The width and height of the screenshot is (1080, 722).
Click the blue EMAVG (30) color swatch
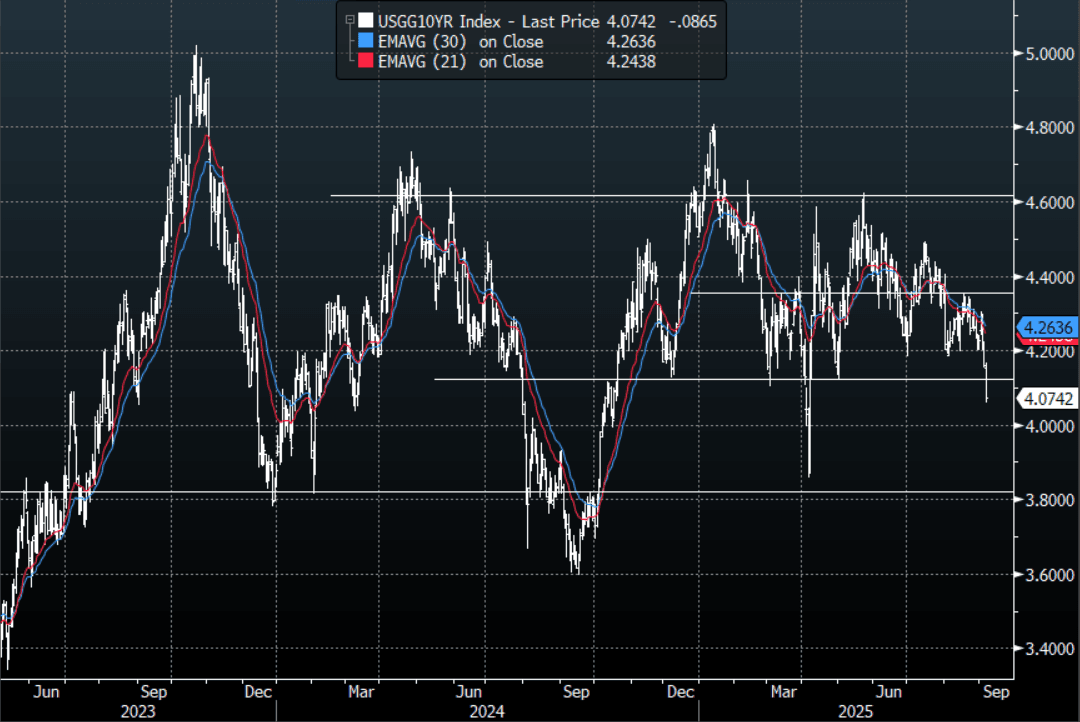point(365,42)
